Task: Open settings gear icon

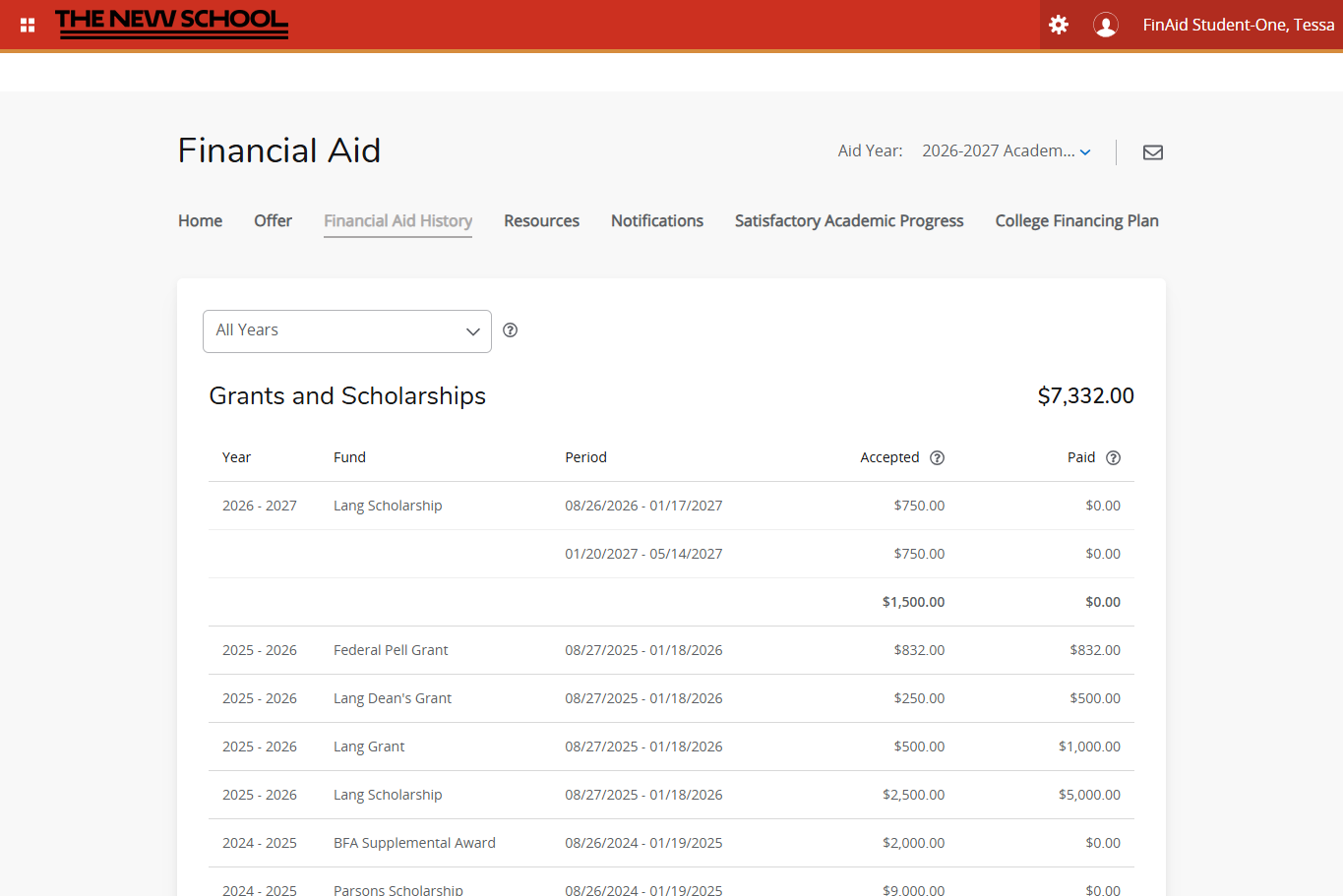Action: (1059, 25)
